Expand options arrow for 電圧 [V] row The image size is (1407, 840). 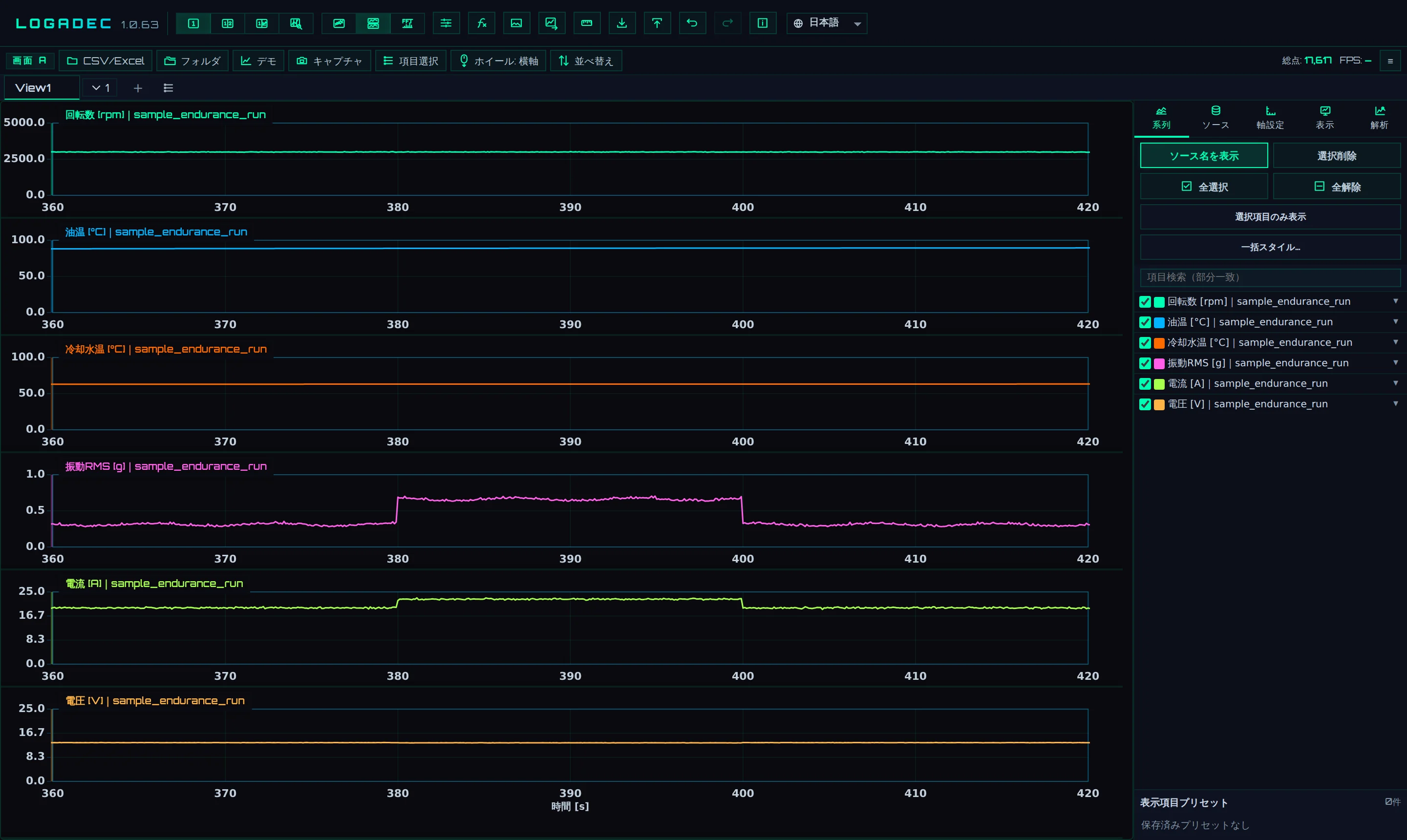click(1396, 403)
